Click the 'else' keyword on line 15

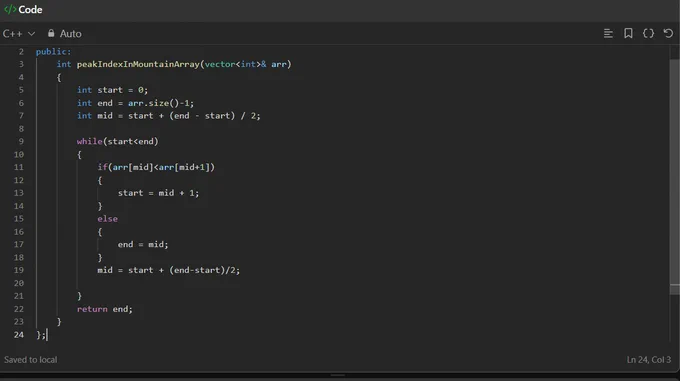pos(108,218)
